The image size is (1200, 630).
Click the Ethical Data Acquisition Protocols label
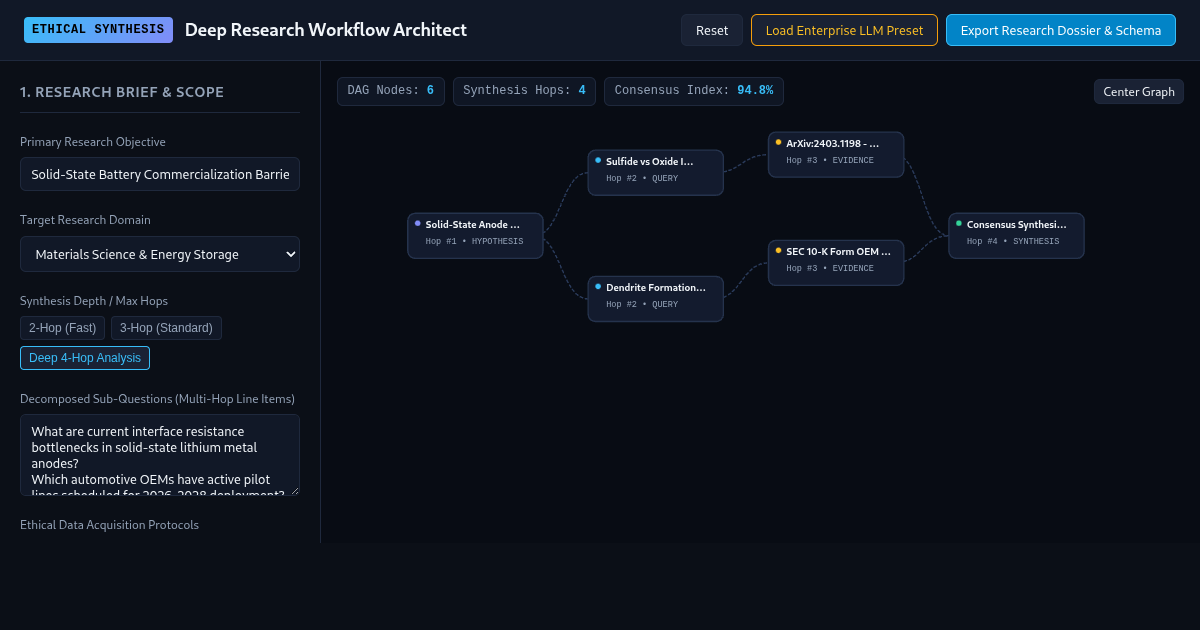click(x=109, y=525)
